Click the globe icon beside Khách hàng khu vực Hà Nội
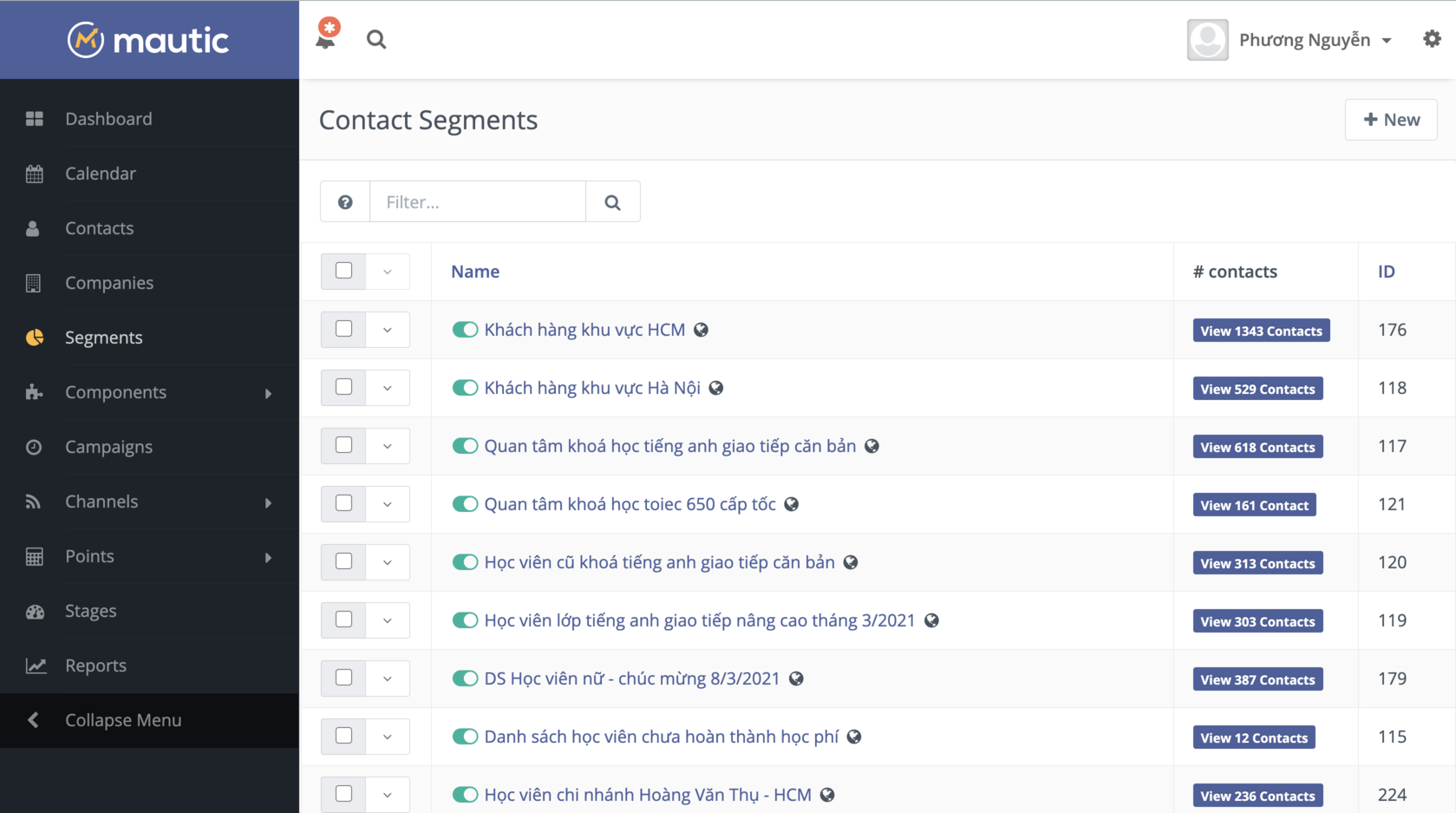The image size is (1456, 813). (x=716, y=388)
